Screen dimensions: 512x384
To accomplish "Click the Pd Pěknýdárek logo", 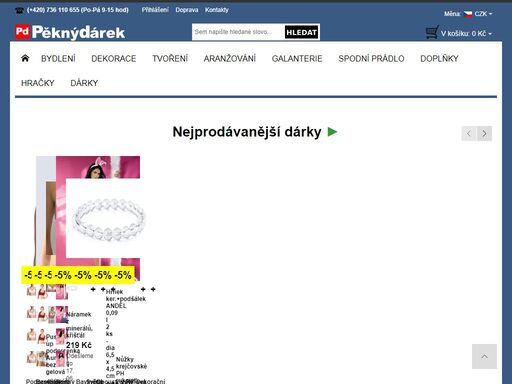I will tap(70, 32).
